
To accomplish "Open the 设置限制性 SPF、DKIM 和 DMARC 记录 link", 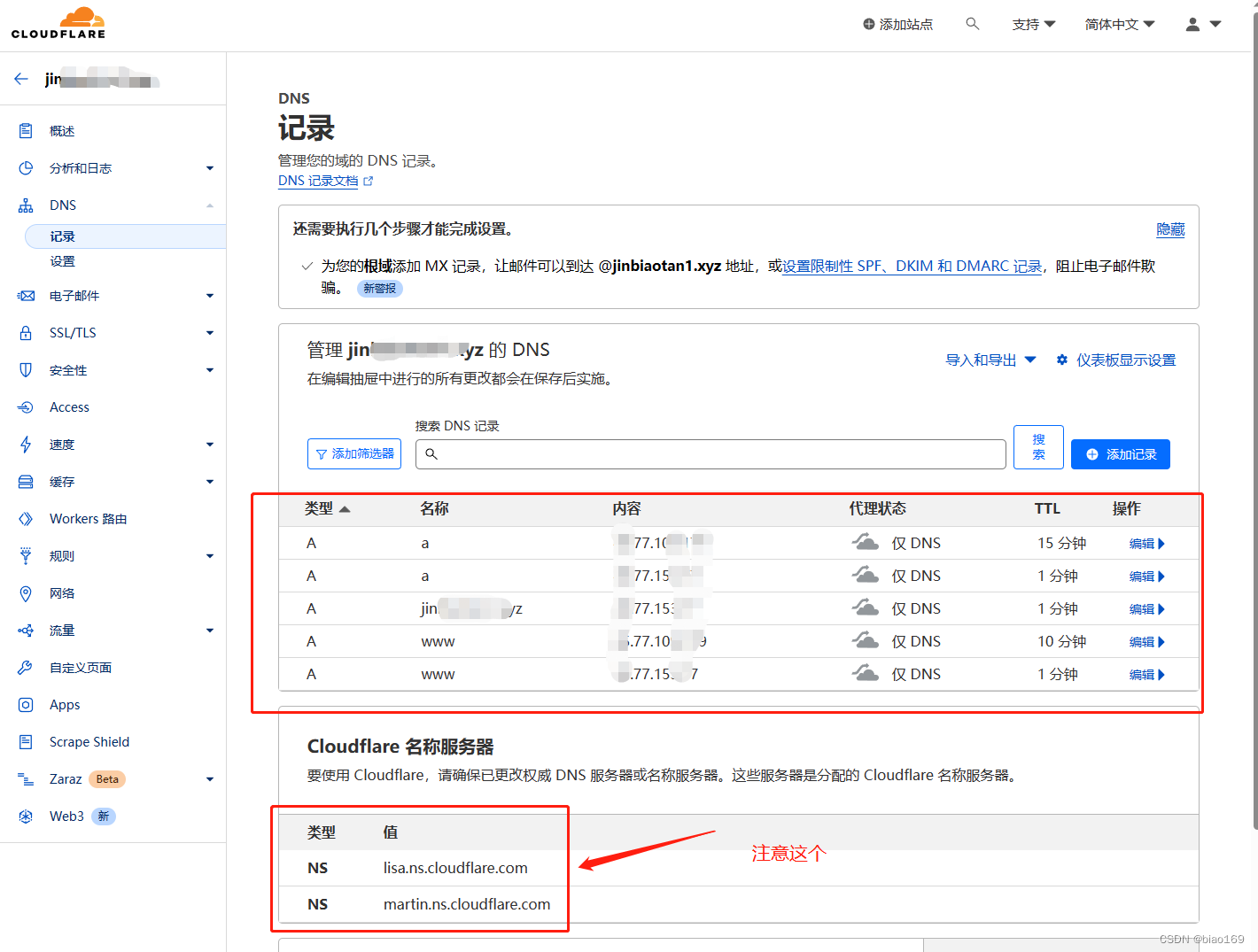I will [912, 266].
